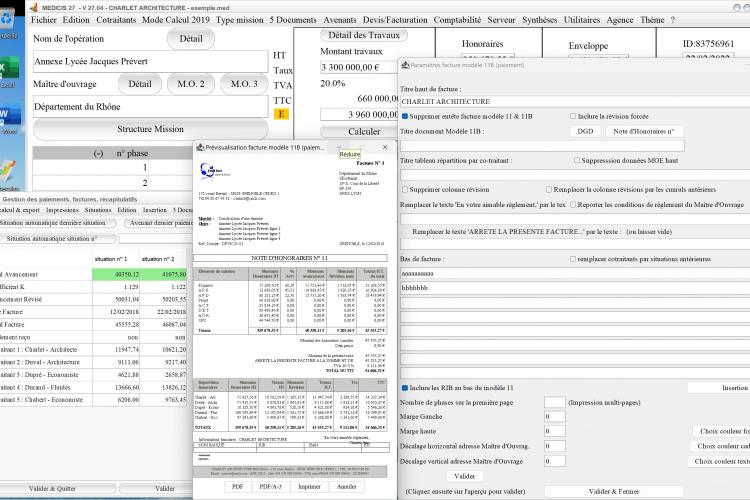Viewport: 750px width, 500px height.
Task: Click Imprimer in the invoice preview
Action: 309,487
